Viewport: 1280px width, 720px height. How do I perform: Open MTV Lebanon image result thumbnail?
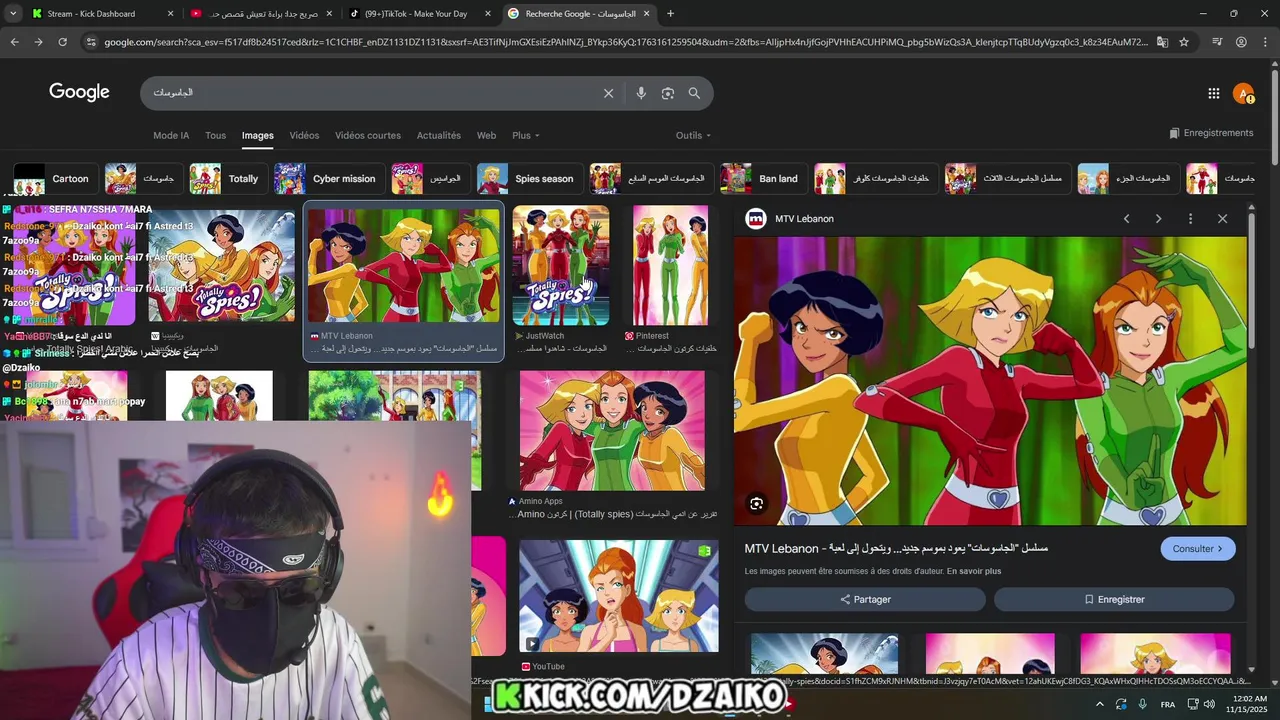[404, 266]
